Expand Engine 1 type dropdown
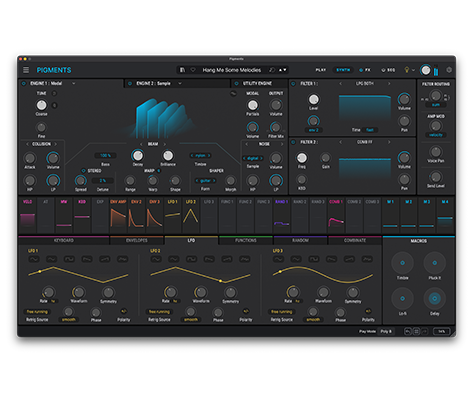This screenshot has width=473, height=400. pyautogui.click(x=73, y=83)
